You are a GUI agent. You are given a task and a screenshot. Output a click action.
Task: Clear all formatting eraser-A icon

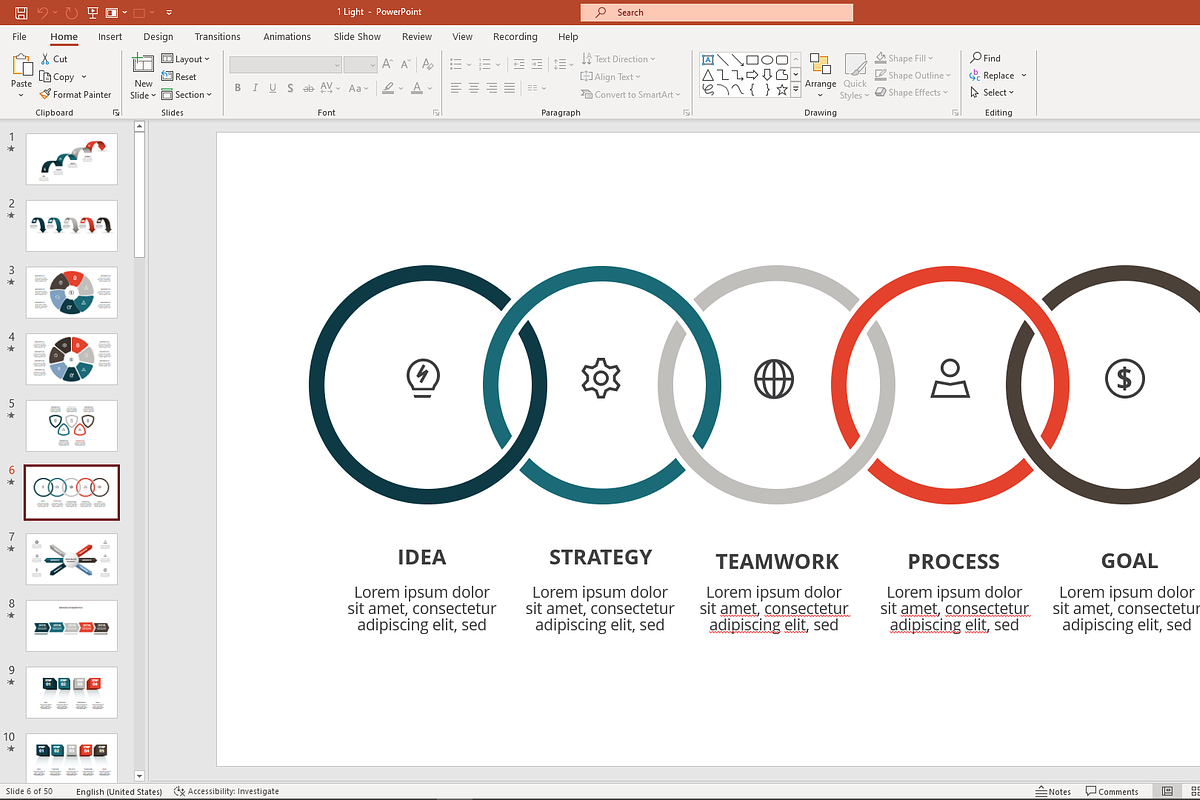point(427,64)
